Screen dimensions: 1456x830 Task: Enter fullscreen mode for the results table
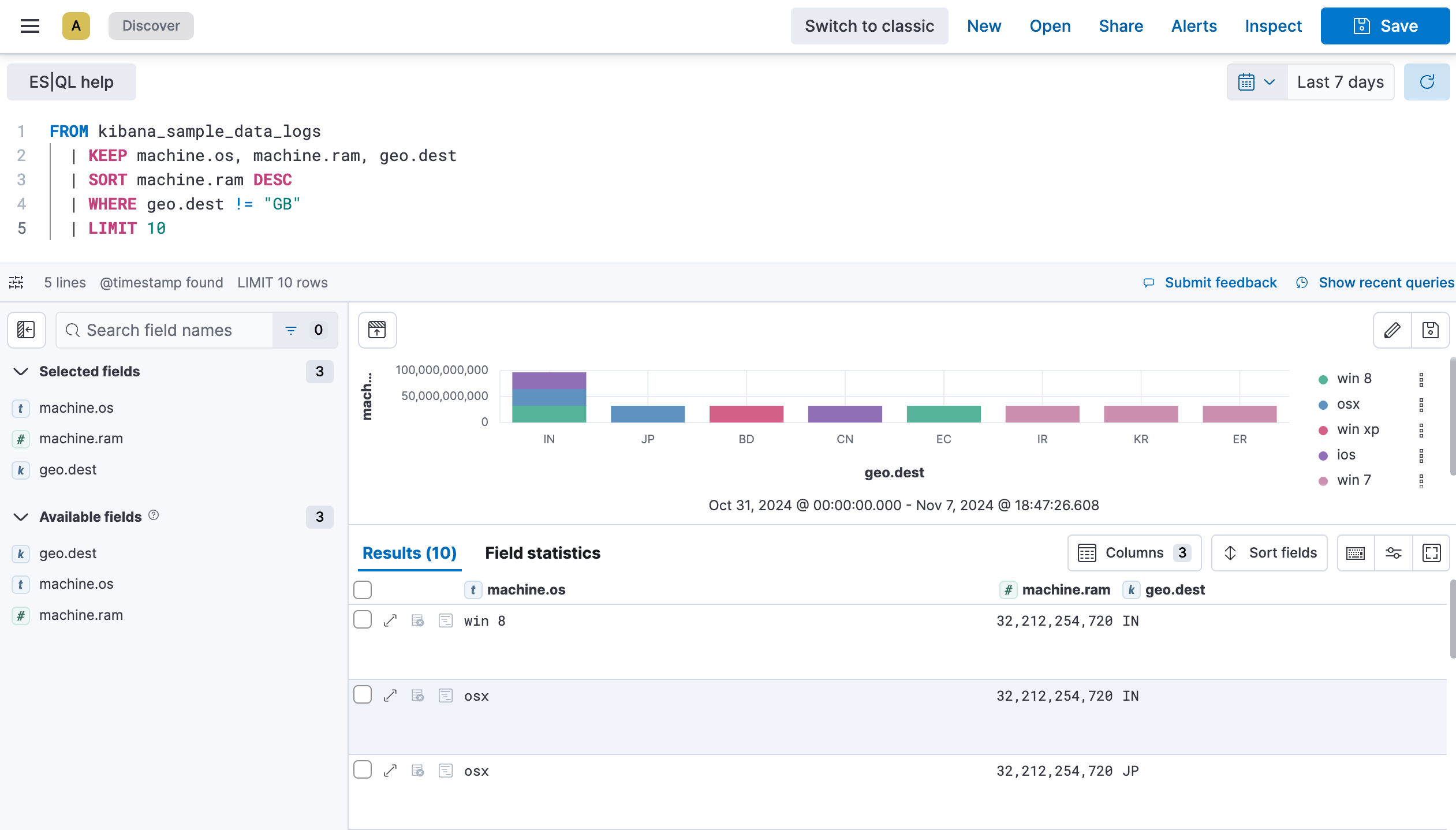pos(1432,552)
